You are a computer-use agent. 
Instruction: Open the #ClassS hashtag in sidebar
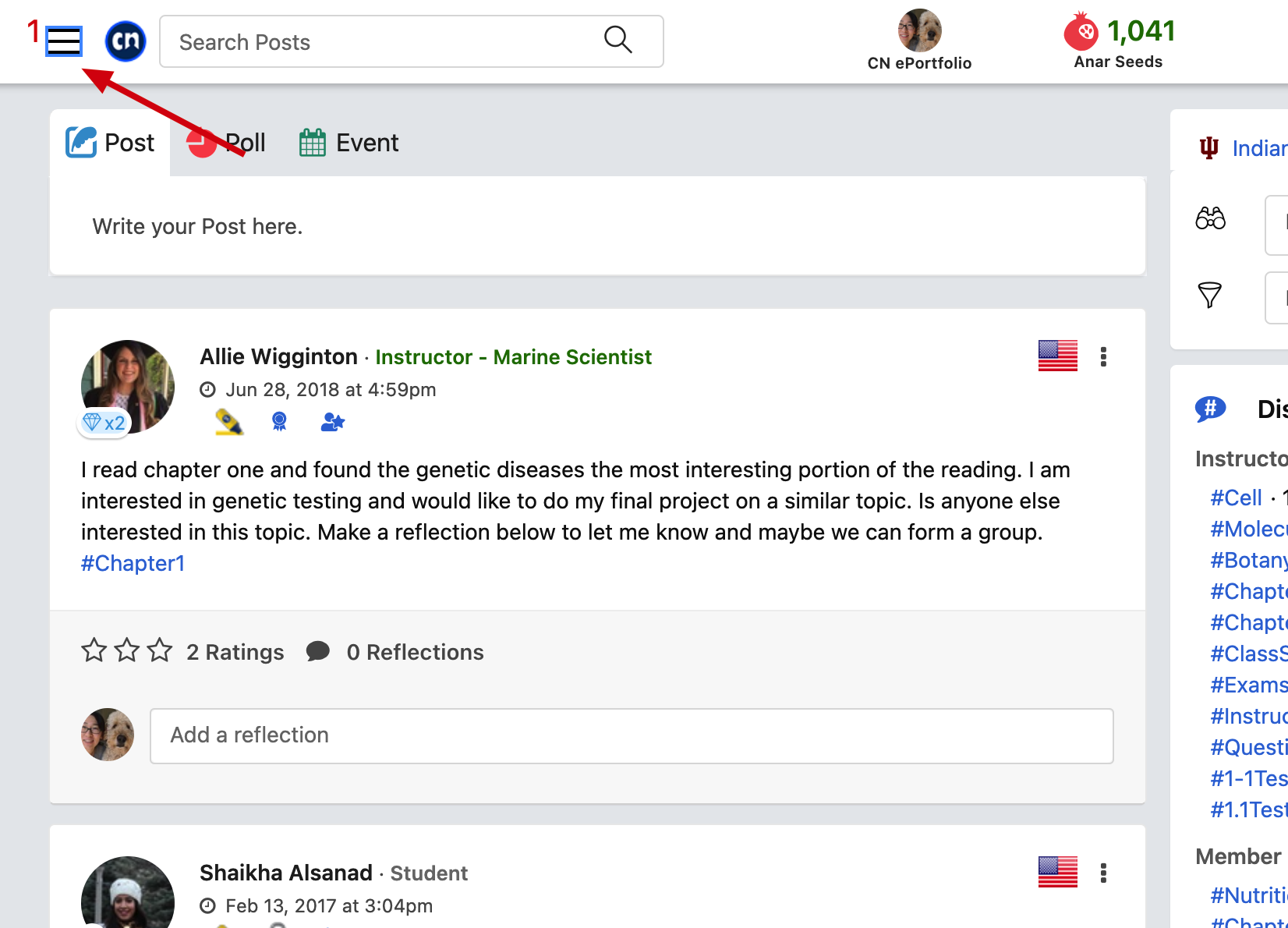pos(1249,653)
